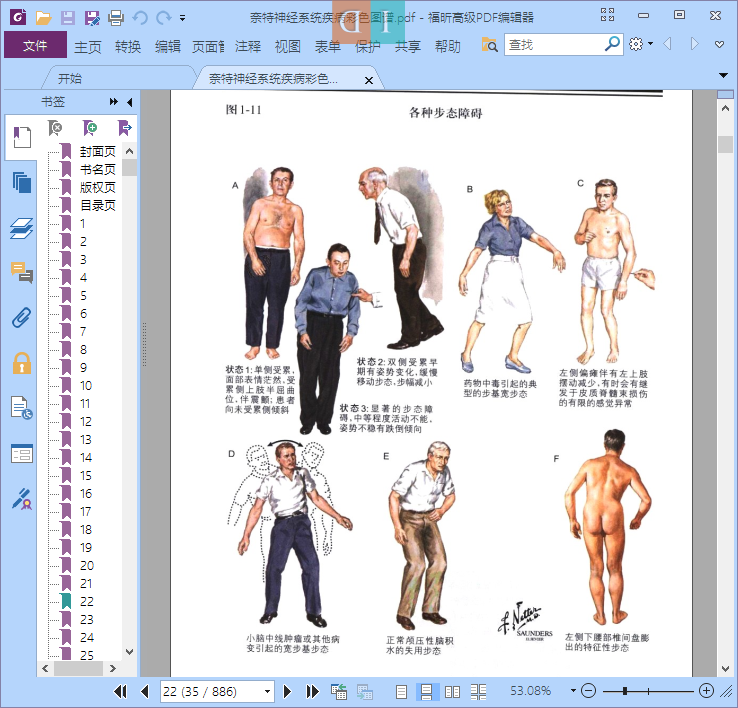738x708 pixels.
Task: Go to the previous page
Action: click(x=145, y=692)
